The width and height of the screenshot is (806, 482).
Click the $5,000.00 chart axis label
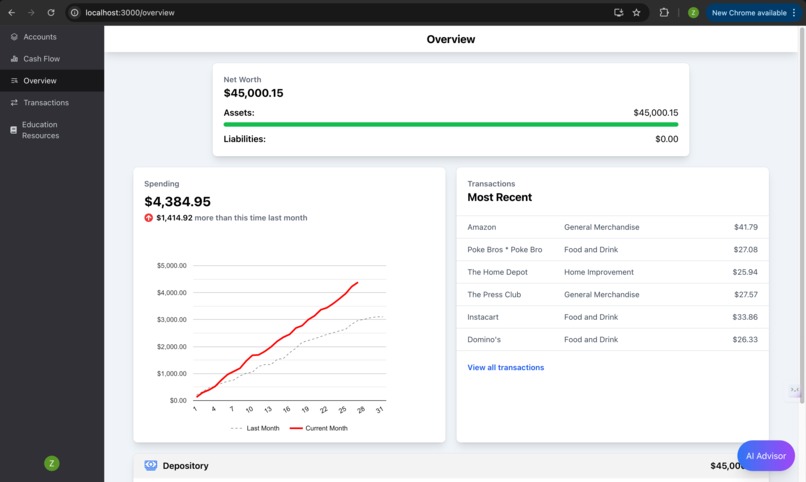(x=172, y=266)
